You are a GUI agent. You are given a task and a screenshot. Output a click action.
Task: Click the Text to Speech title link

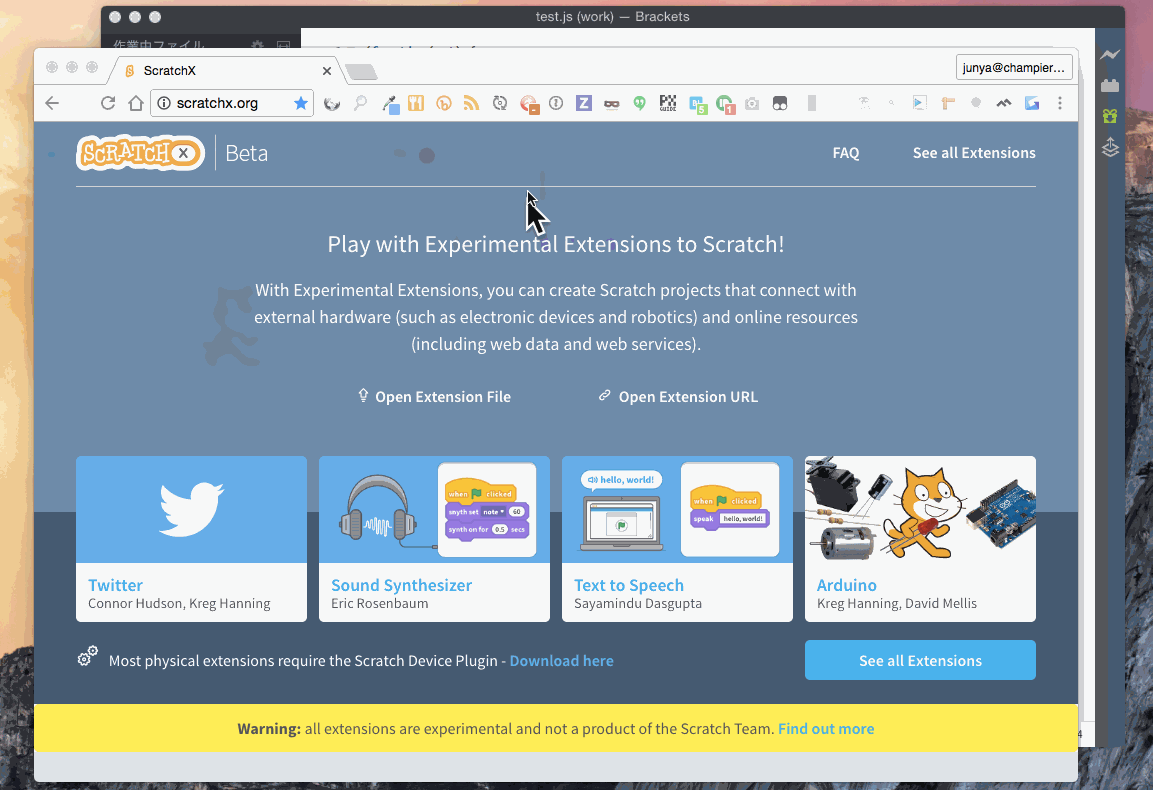[629, 585]
